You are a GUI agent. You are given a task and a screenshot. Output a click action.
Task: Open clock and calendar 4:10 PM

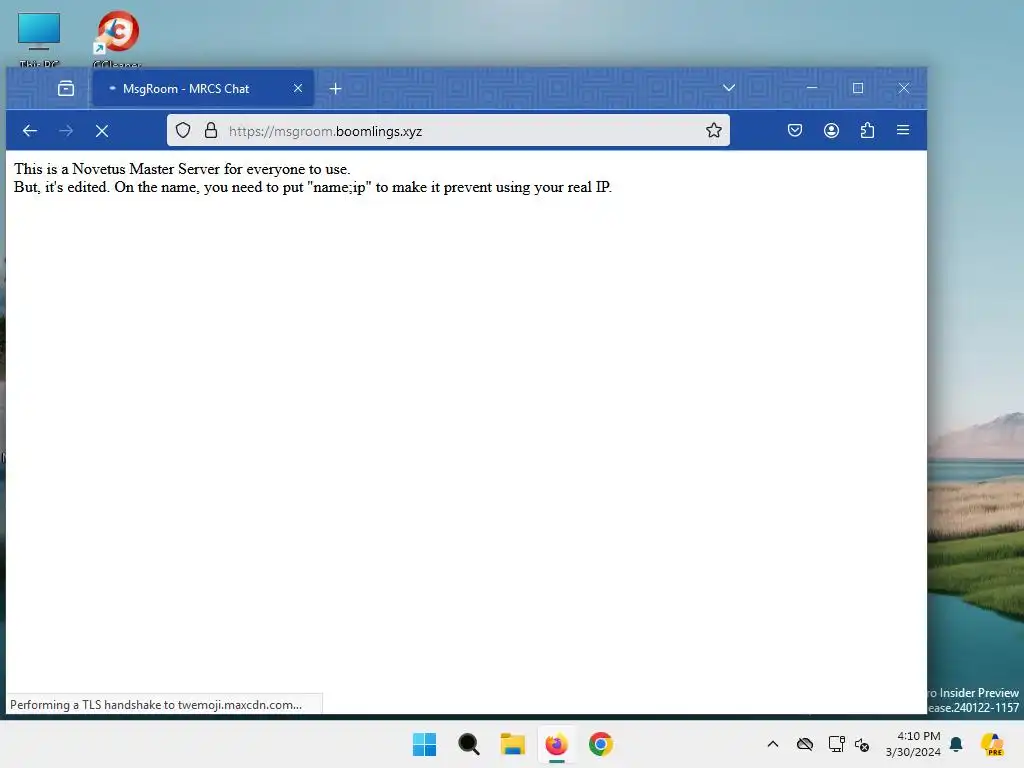coord(913,744)
